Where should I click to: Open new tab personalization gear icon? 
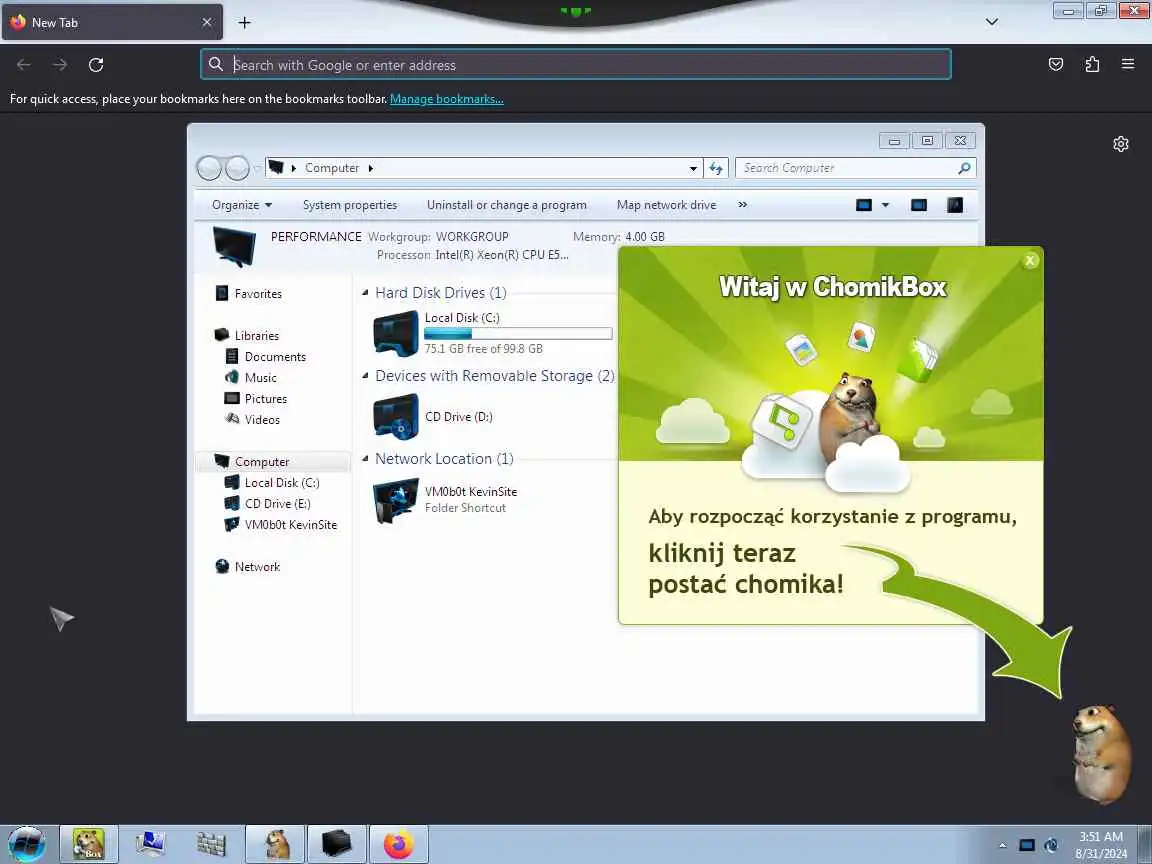point(1120,144)
